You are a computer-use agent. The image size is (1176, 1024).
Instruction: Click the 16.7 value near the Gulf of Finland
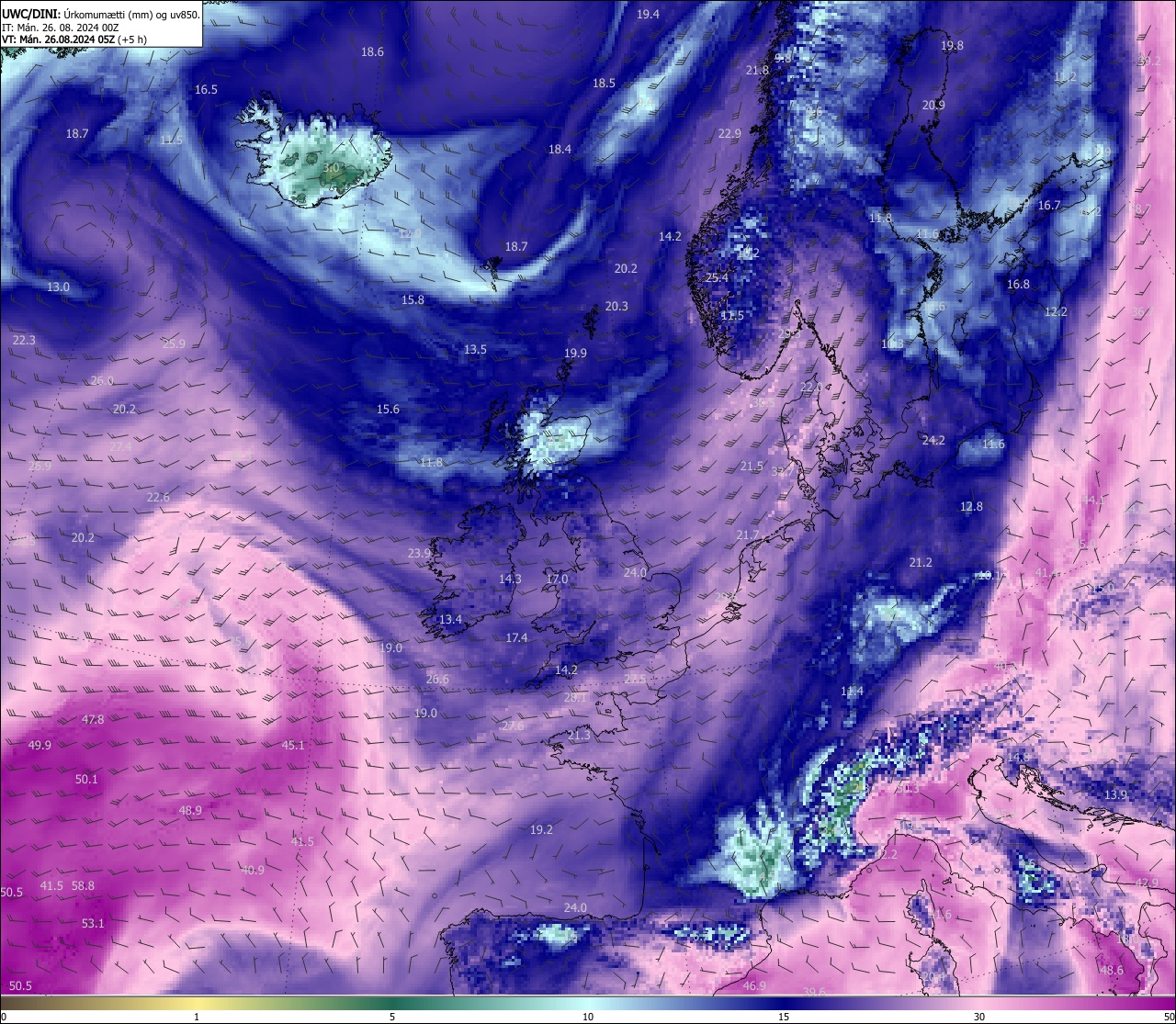coord(1049,206)
